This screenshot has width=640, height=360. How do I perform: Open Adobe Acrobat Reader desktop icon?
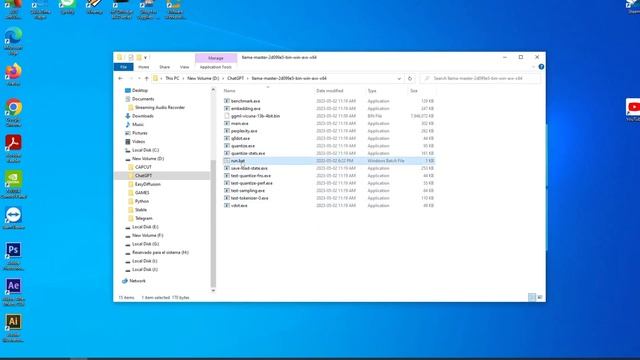click(x=13, y=148)
